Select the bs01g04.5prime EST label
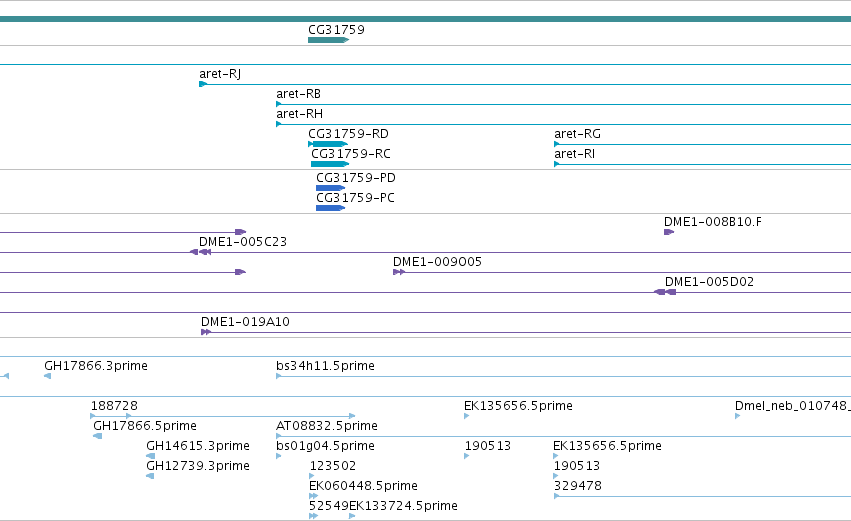 coord(325,446)
